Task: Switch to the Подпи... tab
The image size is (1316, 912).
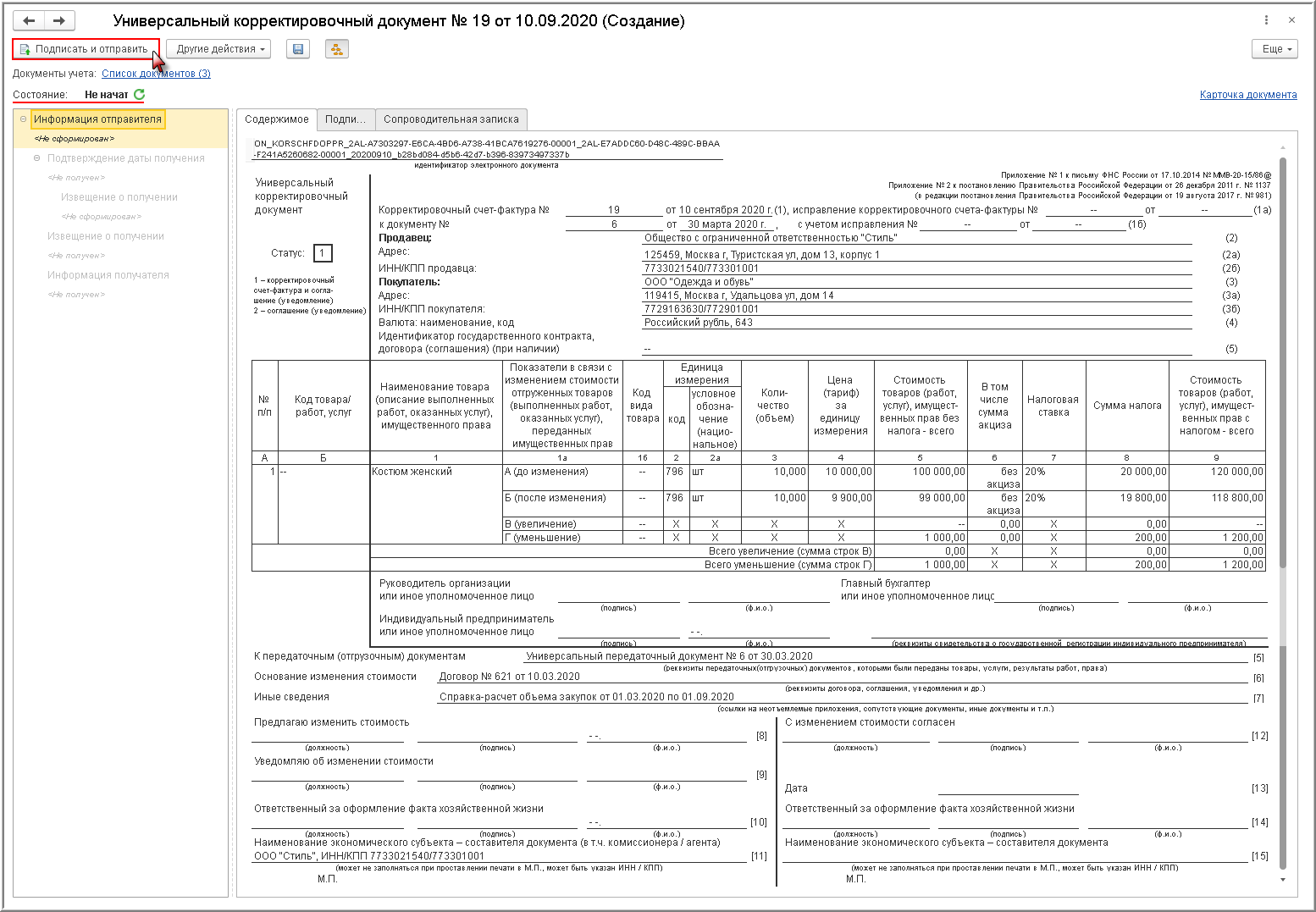Action: pyautogui.click(x=346, y=119)
